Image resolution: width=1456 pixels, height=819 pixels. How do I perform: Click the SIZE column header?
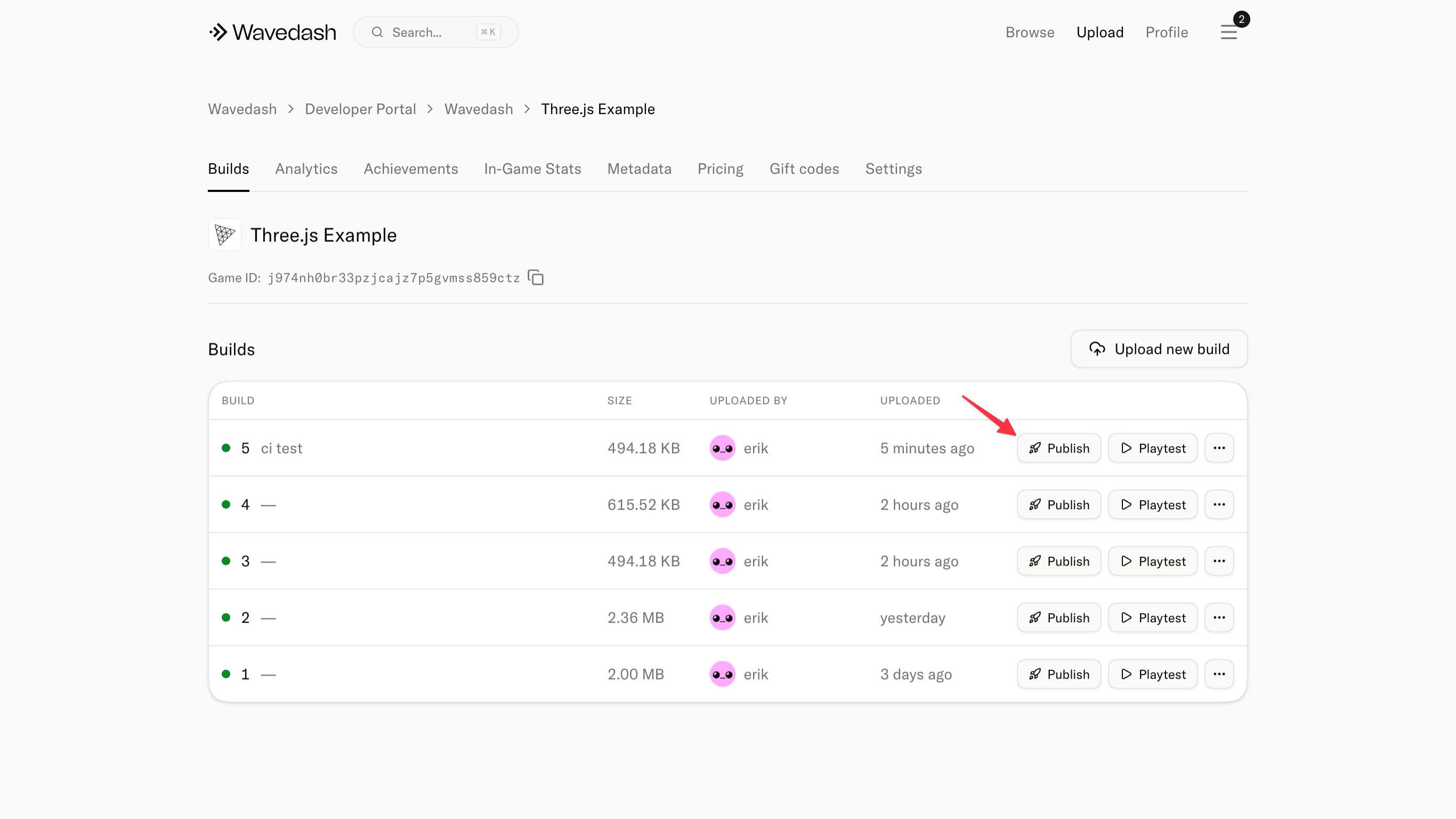pyautogui.click(x=619, y=400)
